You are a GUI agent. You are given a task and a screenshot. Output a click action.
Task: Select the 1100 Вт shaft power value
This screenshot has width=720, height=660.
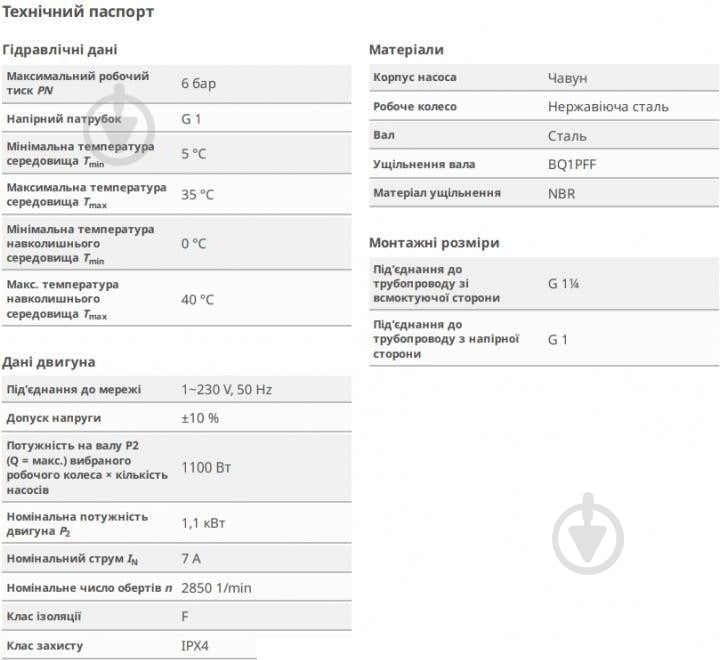click(206, 468)
